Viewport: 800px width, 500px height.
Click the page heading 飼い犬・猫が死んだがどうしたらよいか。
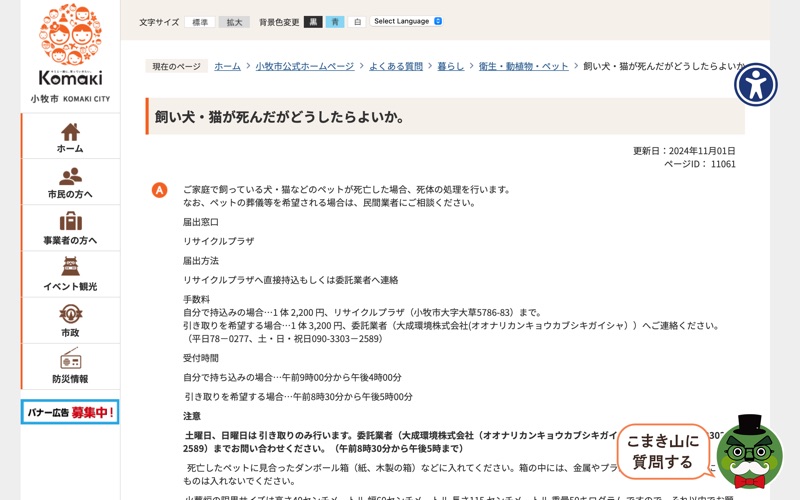tap(280, 117)
